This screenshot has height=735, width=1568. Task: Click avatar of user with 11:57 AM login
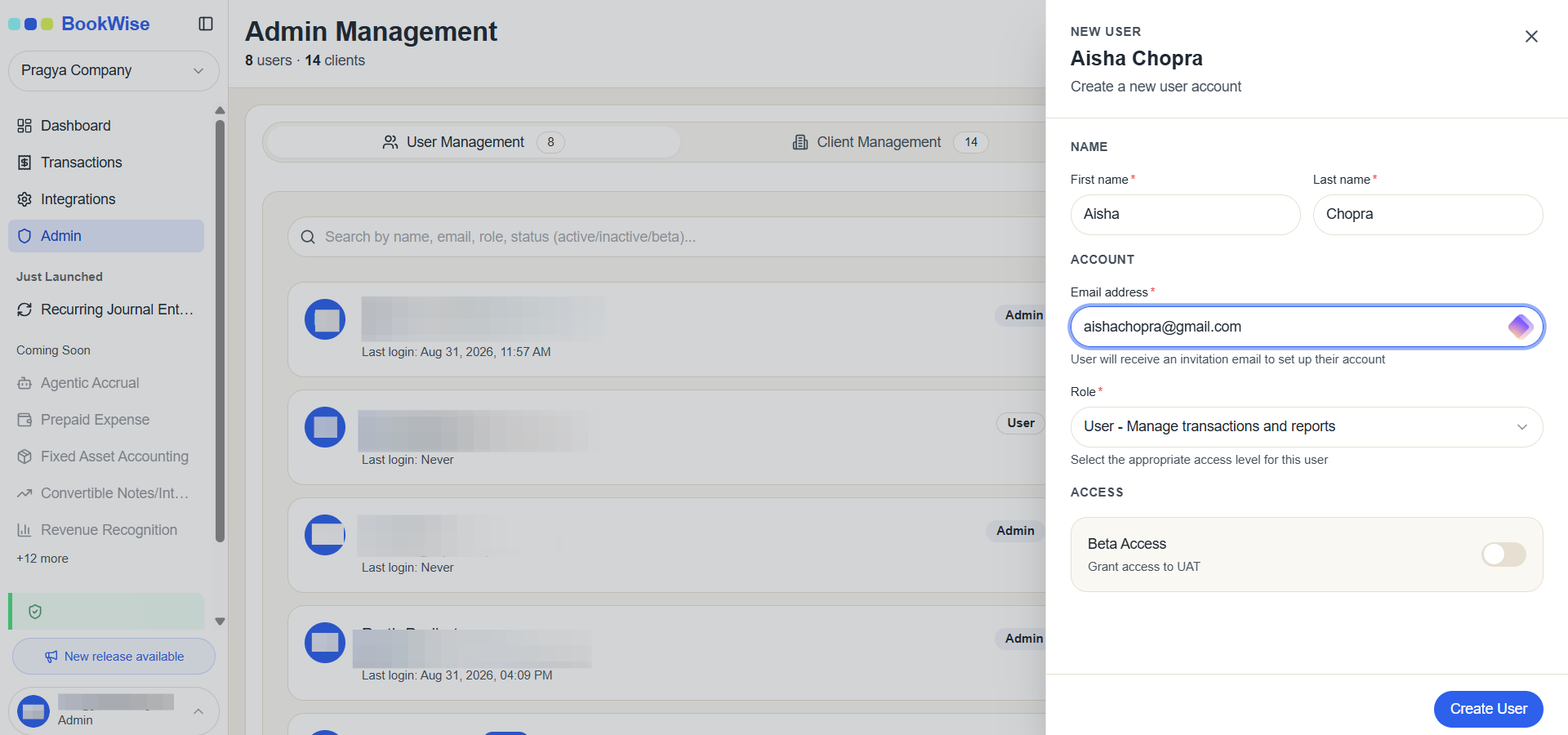(325, 319)
